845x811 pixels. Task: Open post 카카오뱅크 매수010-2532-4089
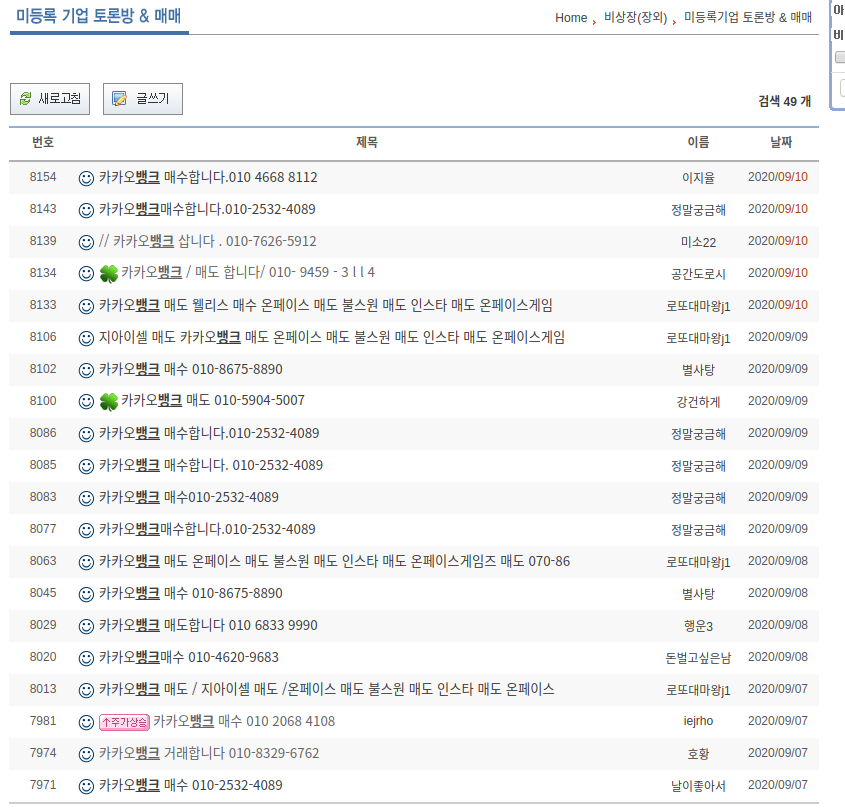pos(189,497)
